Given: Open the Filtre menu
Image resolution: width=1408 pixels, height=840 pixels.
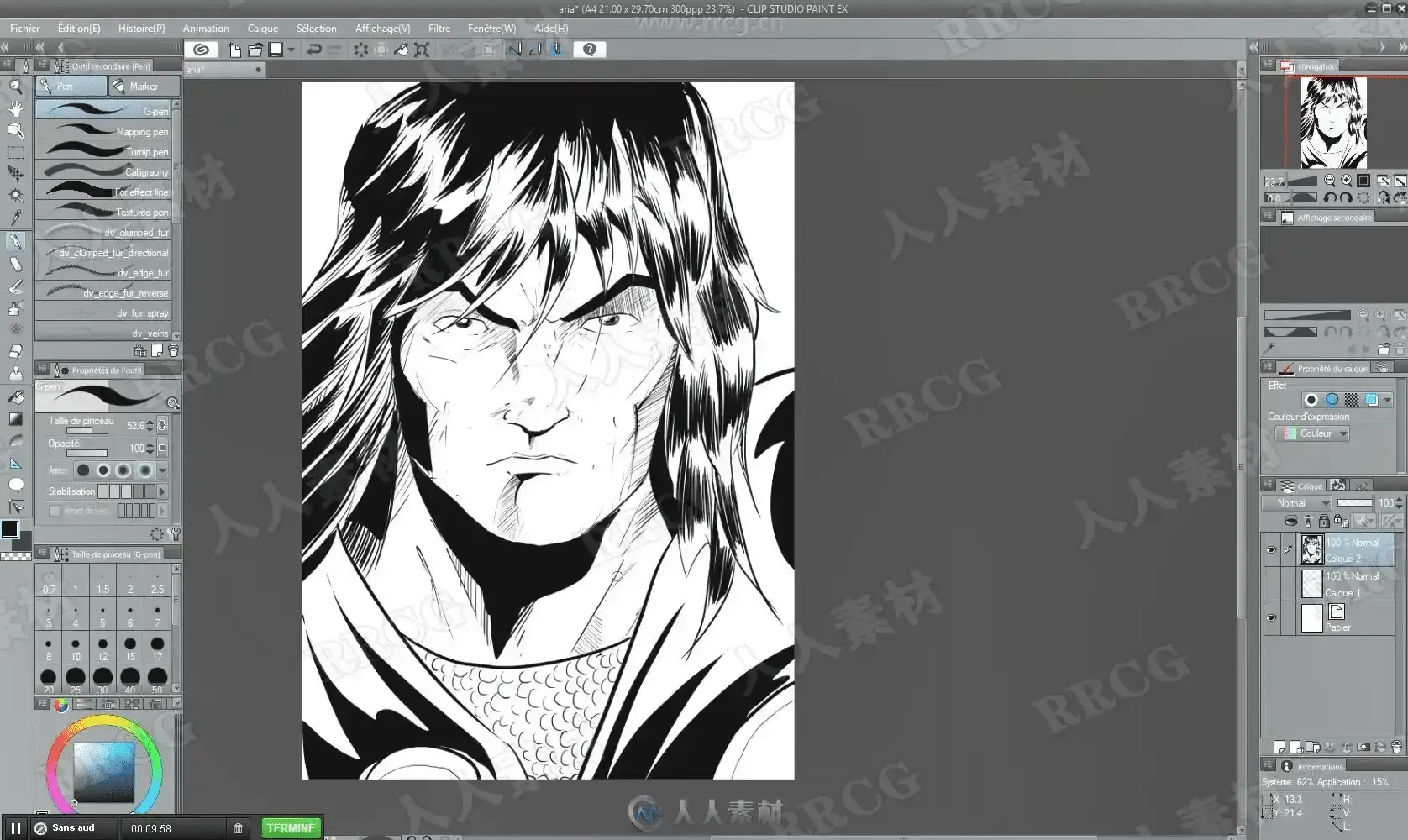Looking at the screenshot, I should click(439, 28).
